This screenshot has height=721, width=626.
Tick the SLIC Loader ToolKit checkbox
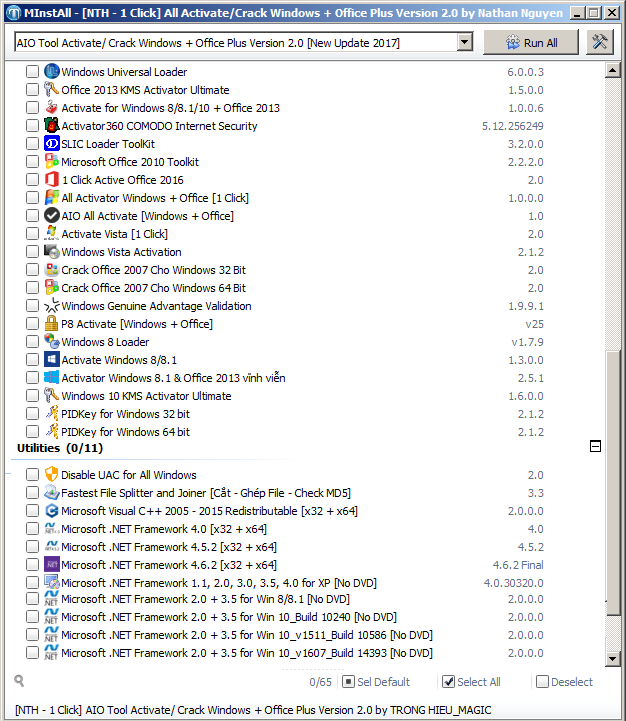32,143
